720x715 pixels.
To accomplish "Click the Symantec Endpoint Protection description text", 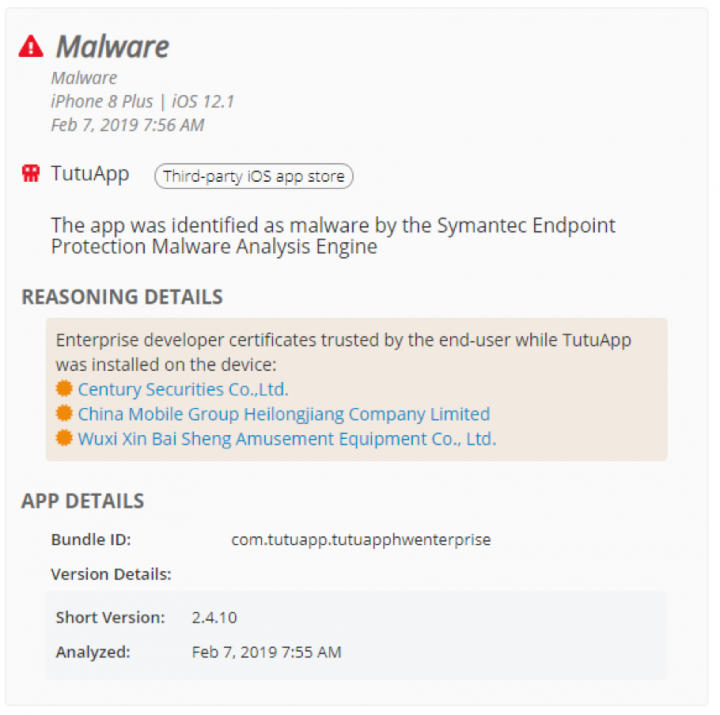I will click(333, 236).
